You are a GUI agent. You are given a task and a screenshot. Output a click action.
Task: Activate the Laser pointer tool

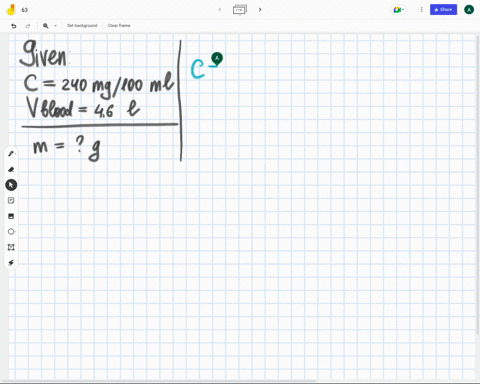point(11,263)
